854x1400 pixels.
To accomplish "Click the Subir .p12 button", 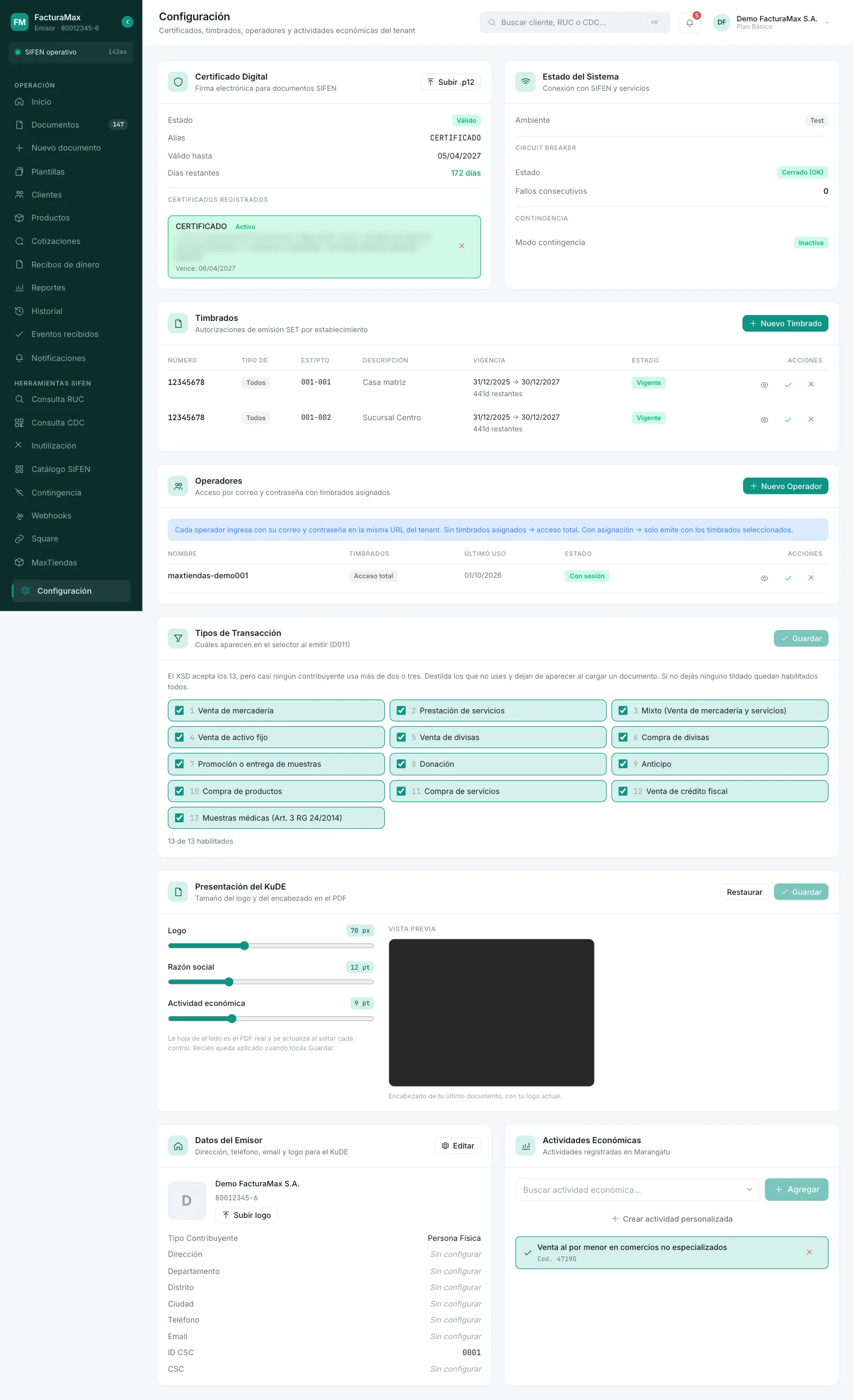I will (450, 82).
